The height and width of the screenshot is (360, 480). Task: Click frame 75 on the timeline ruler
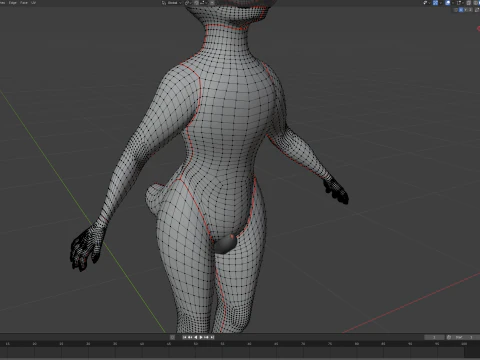(330, 344)
